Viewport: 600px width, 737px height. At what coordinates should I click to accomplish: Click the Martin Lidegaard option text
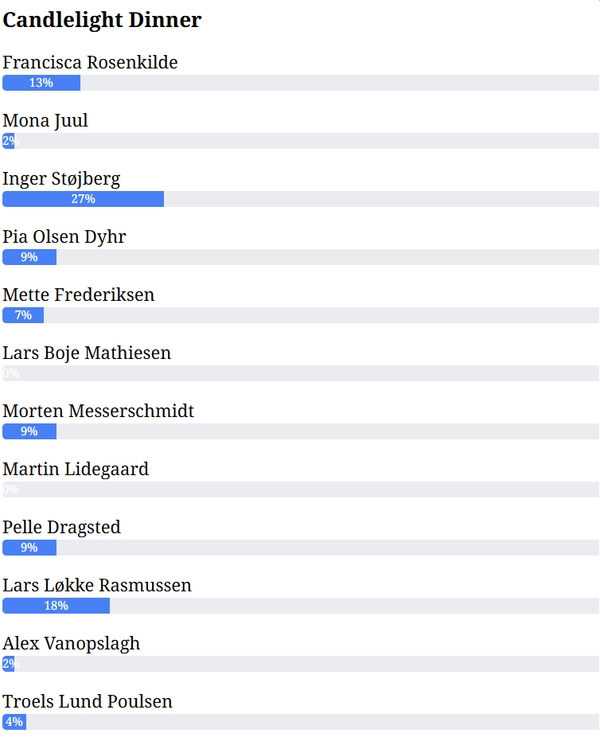pos(75,469)
